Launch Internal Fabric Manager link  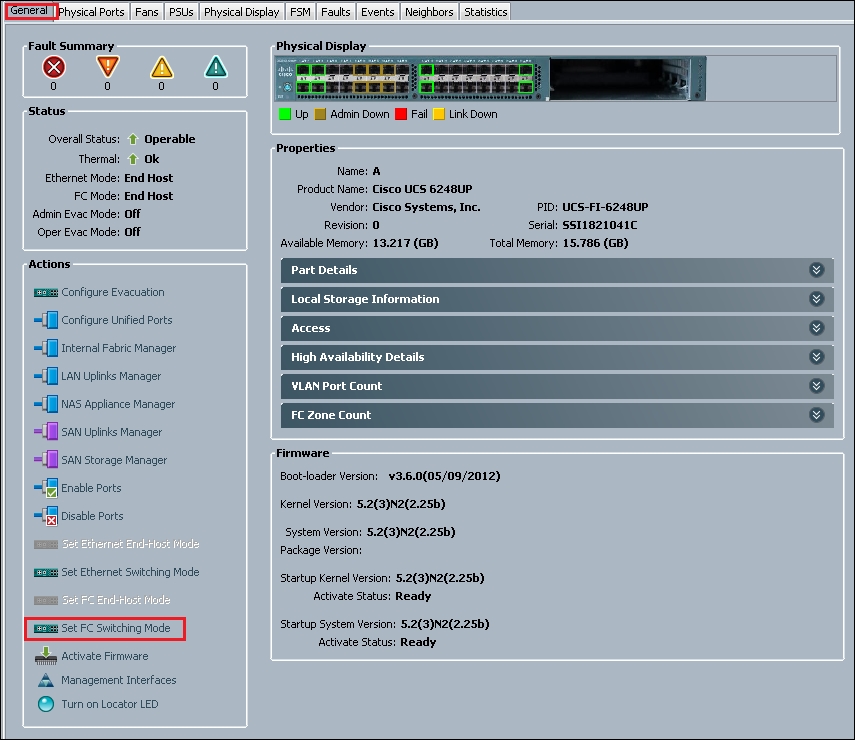pyautogui.click(x=118, y=348)
